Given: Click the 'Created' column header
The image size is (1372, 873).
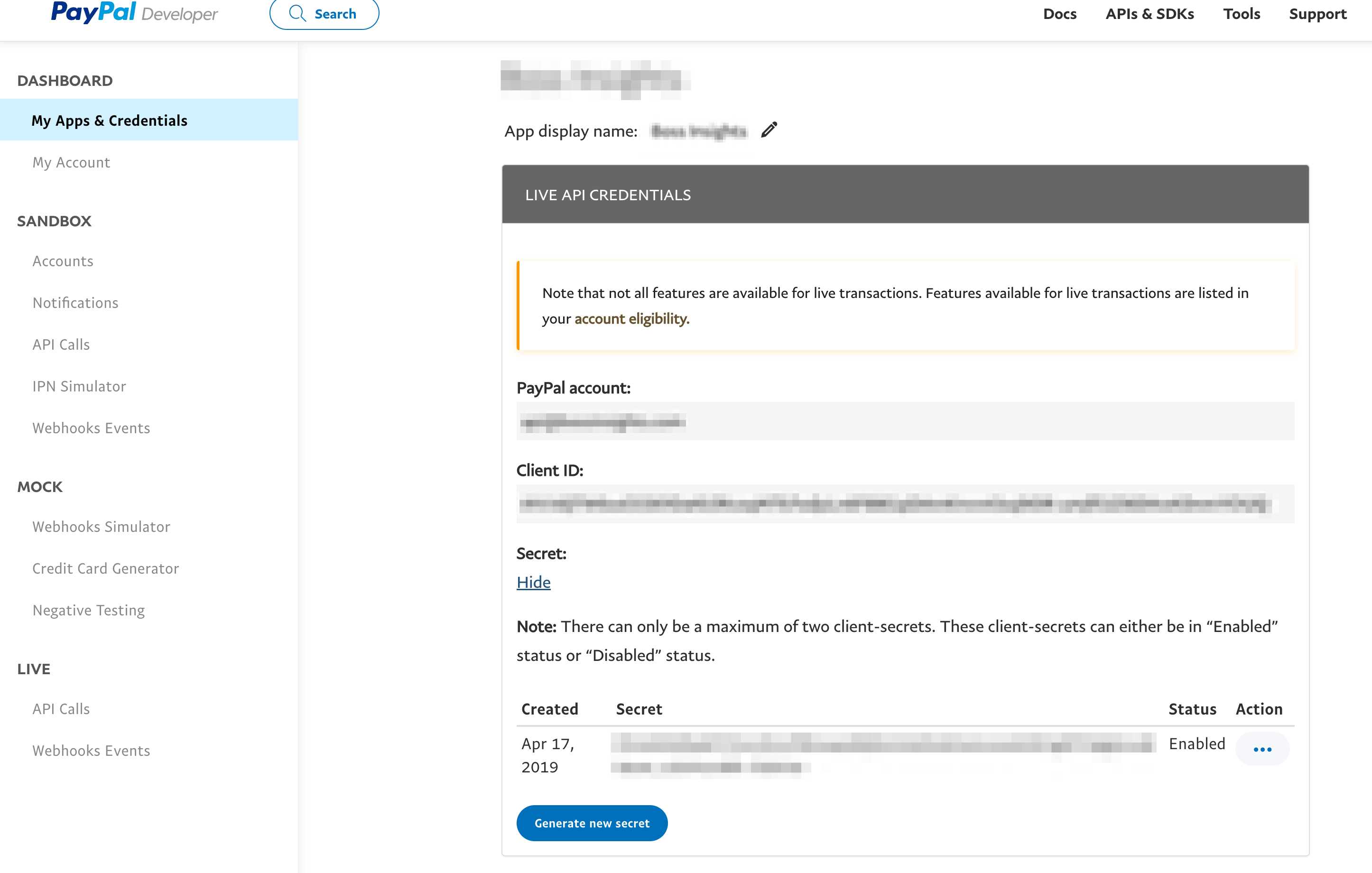Looking at the screenshot, I should pyautogui.click(x=550, y=709).
